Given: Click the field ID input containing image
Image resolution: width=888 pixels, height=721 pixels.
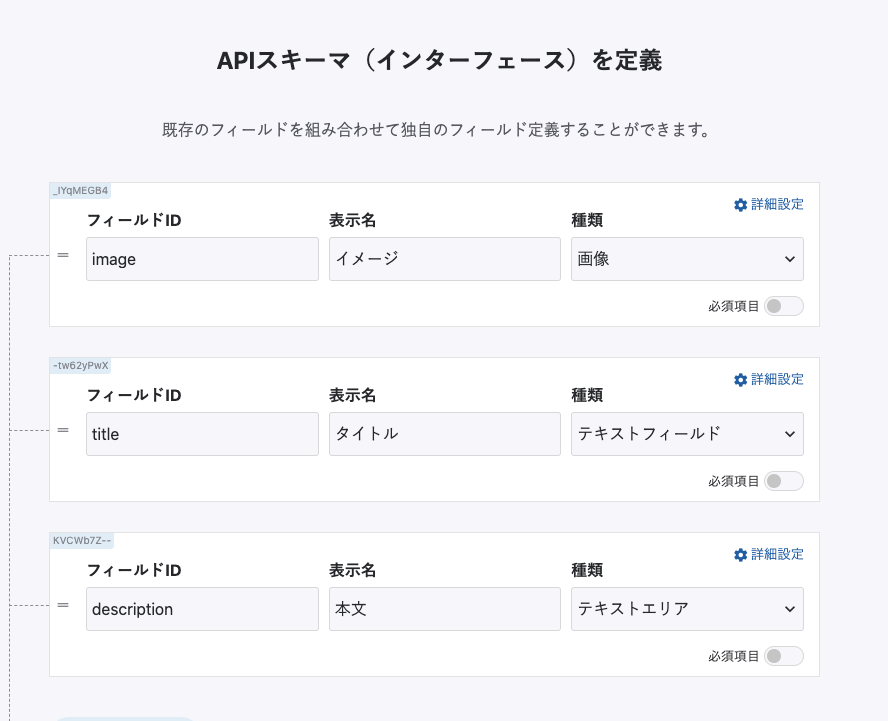Looking at the screenshot, I should (202, 259).
